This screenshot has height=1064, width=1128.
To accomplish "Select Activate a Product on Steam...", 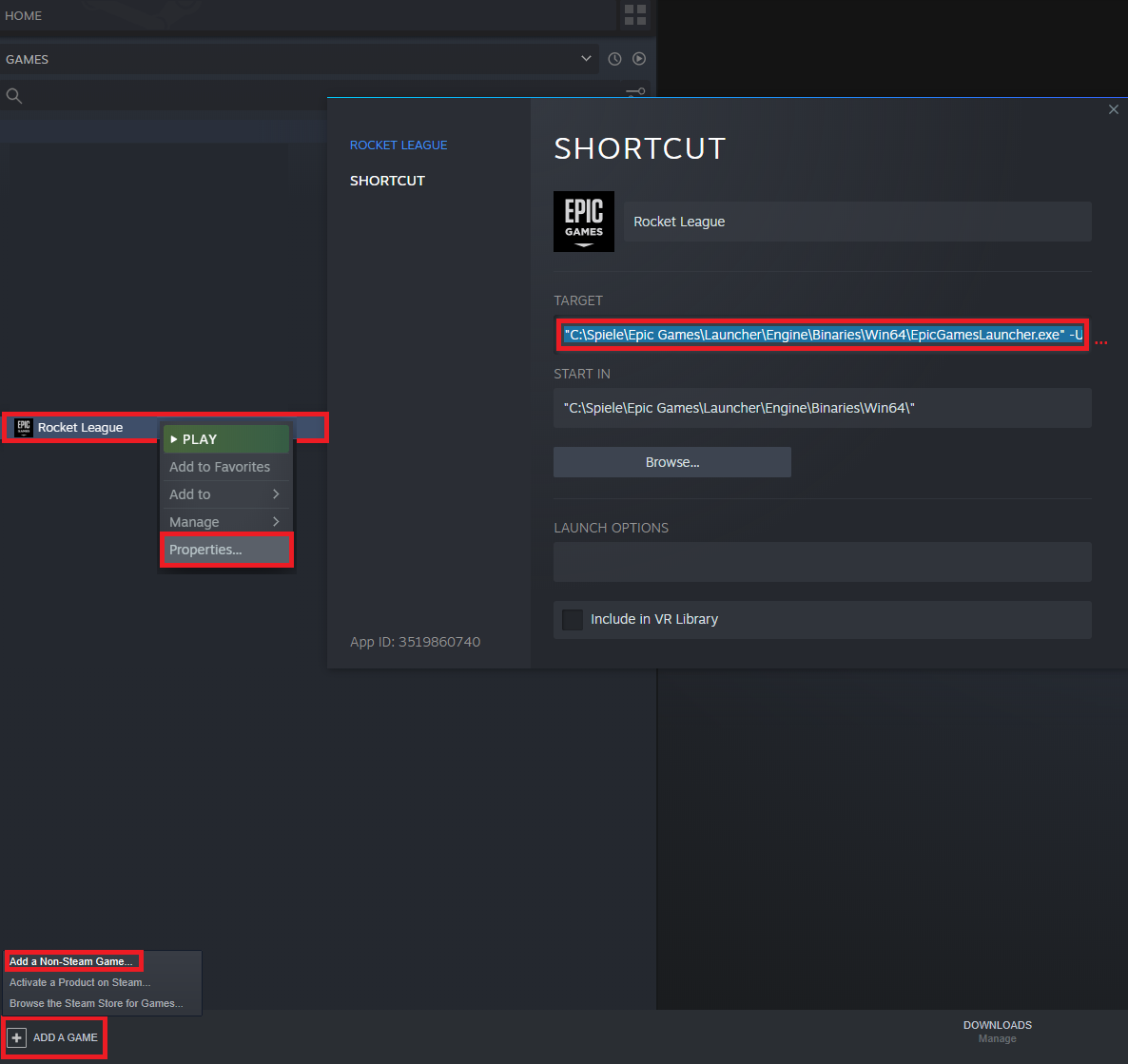I will pos(80,982).
